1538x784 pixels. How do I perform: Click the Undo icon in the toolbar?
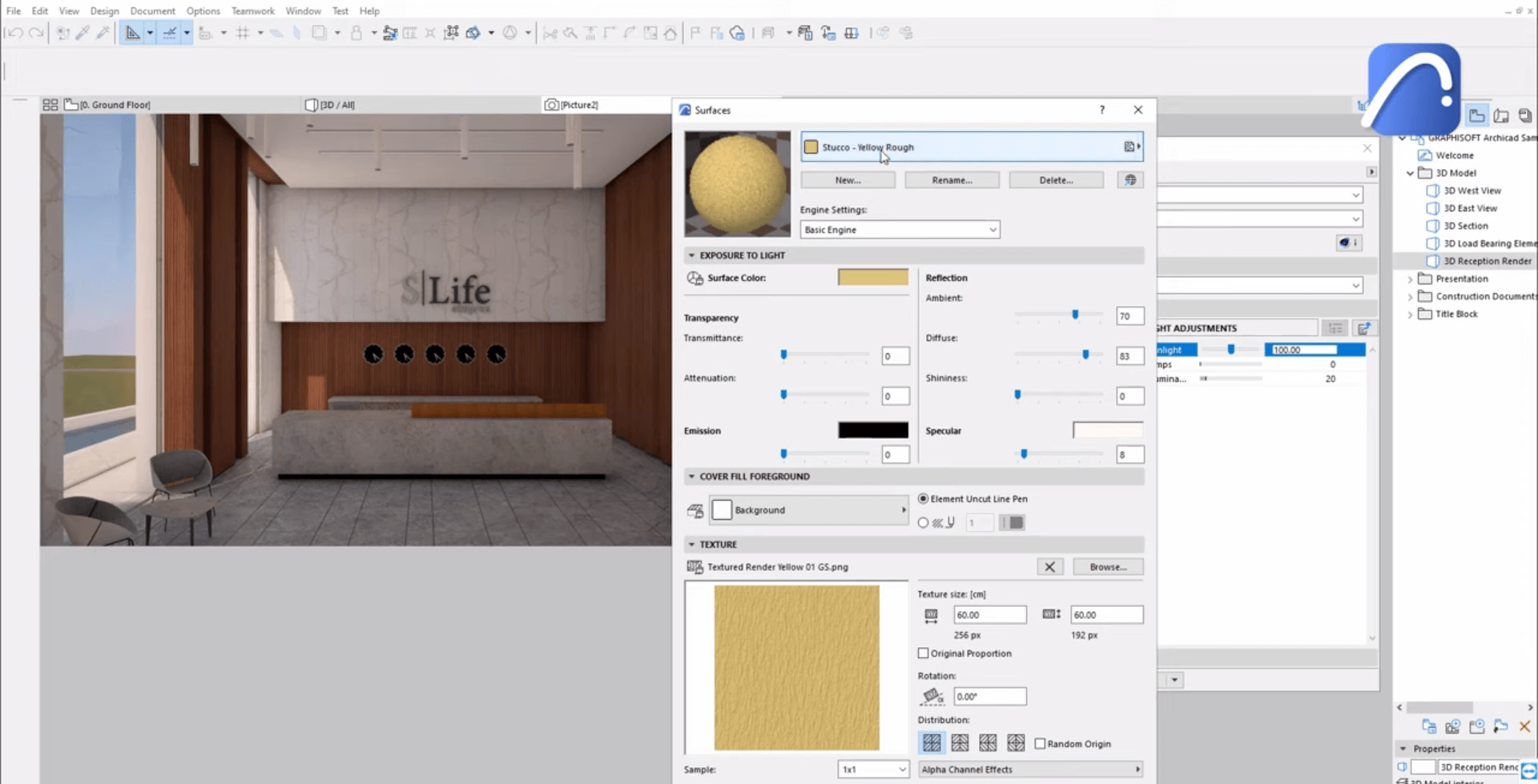pos(14,33)
